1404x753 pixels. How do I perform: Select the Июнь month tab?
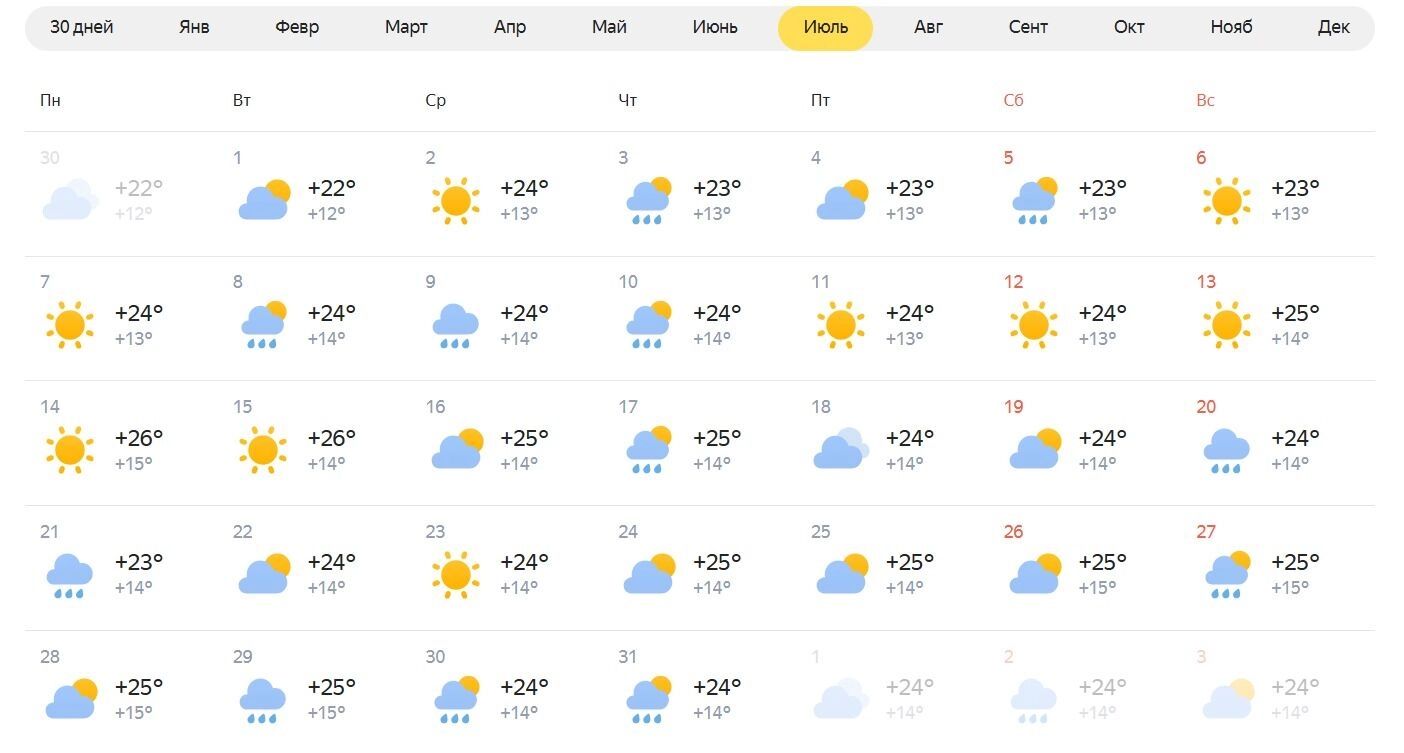715,27
